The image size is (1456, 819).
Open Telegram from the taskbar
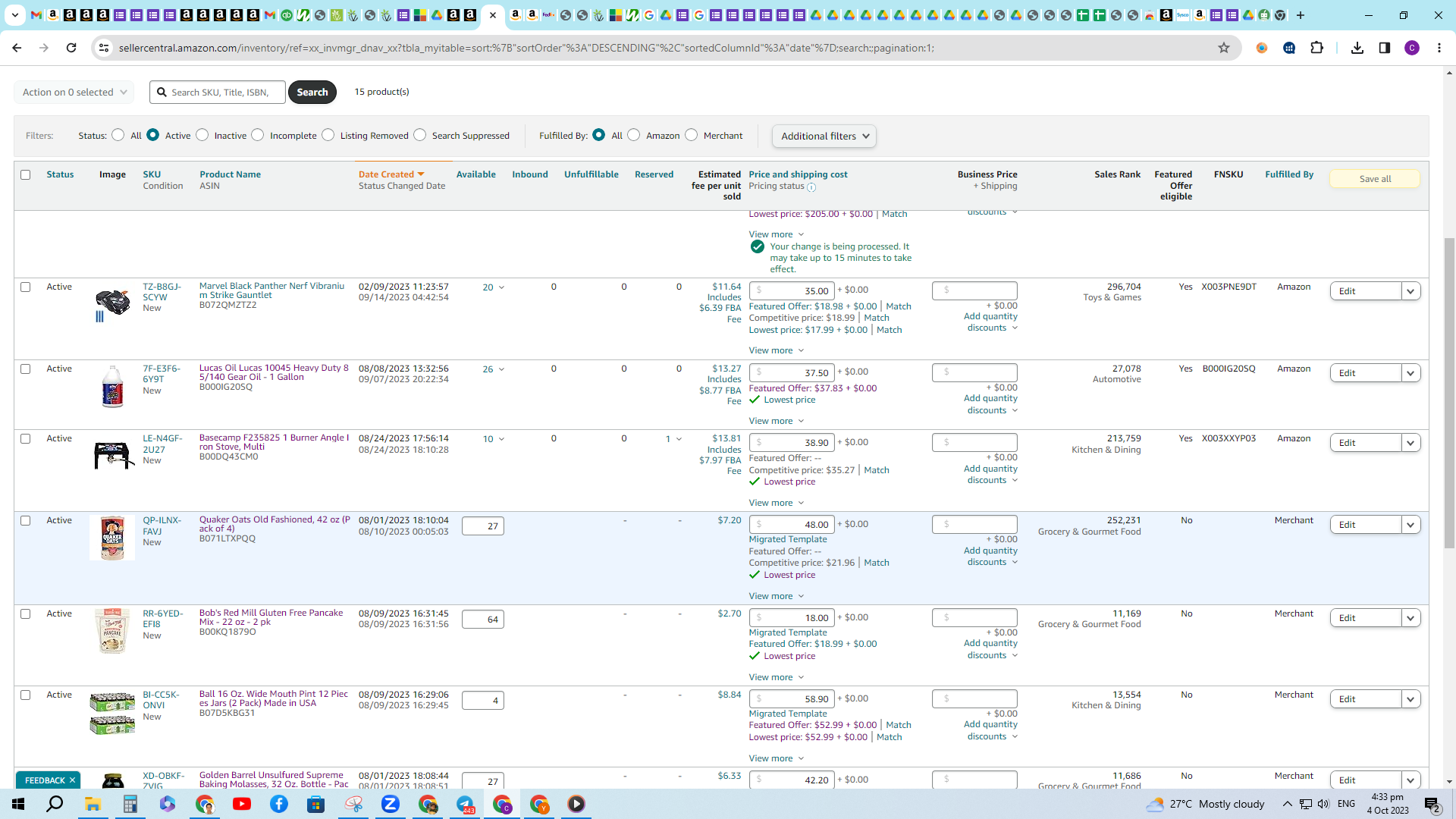(465, 804)
